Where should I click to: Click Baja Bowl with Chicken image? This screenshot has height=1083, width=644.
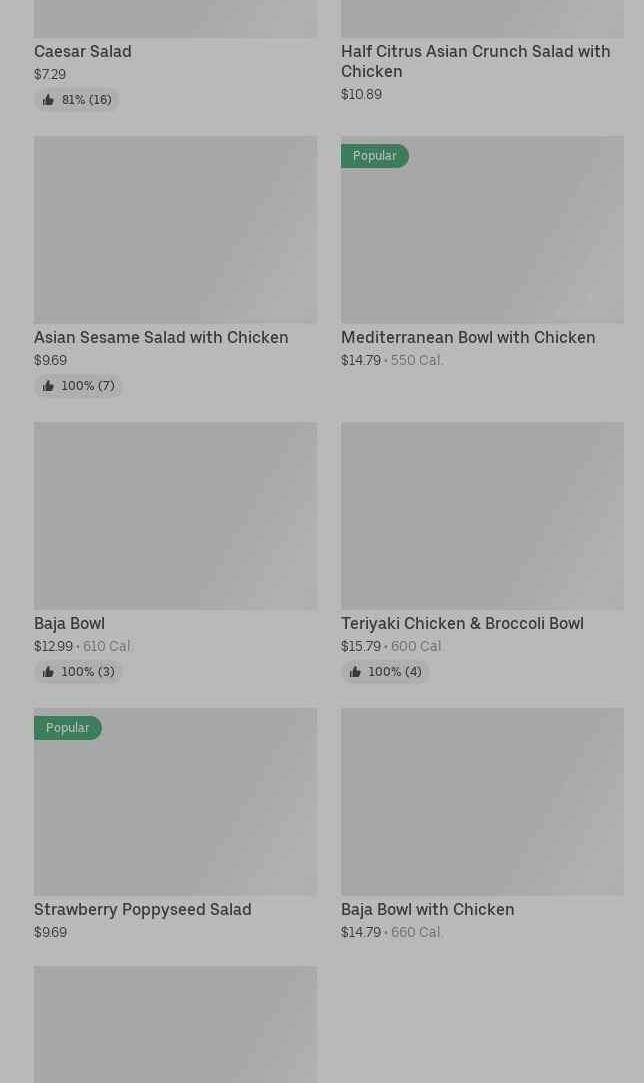482,801
